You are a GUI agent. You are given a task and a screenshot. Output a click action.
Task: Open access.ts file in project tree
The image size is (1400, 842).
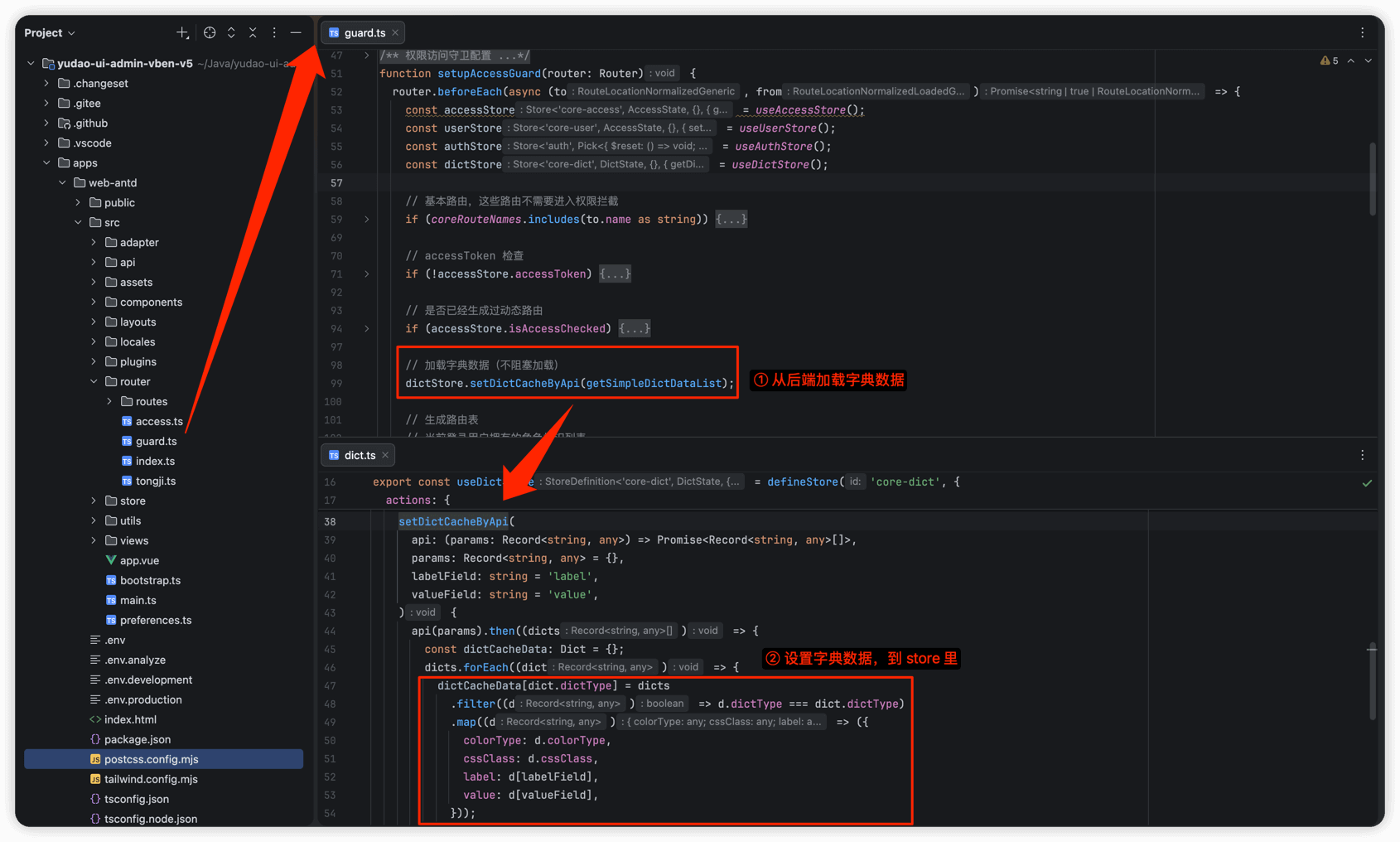pos(159,422)
